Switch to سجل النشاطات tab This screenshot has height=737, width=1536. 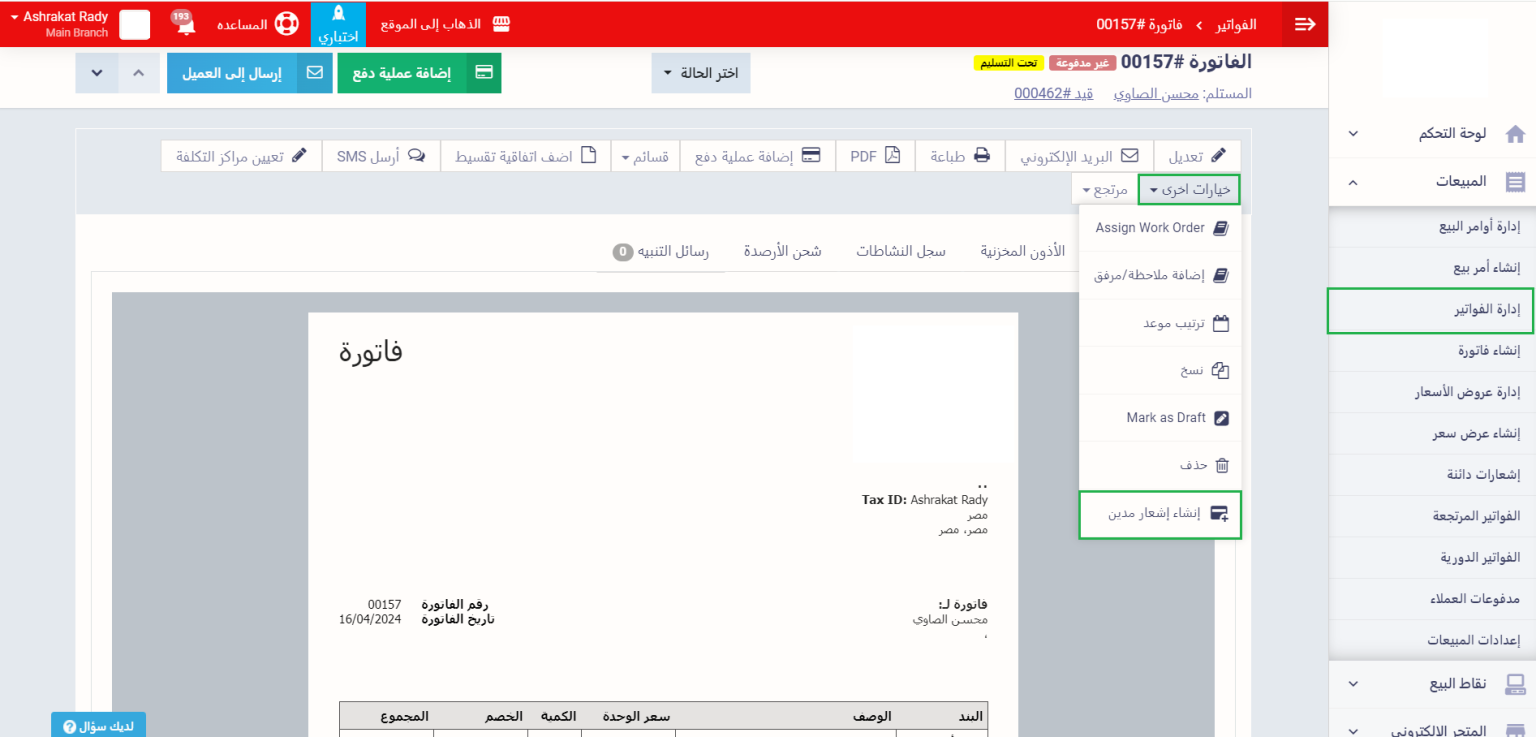coord(900,251)
